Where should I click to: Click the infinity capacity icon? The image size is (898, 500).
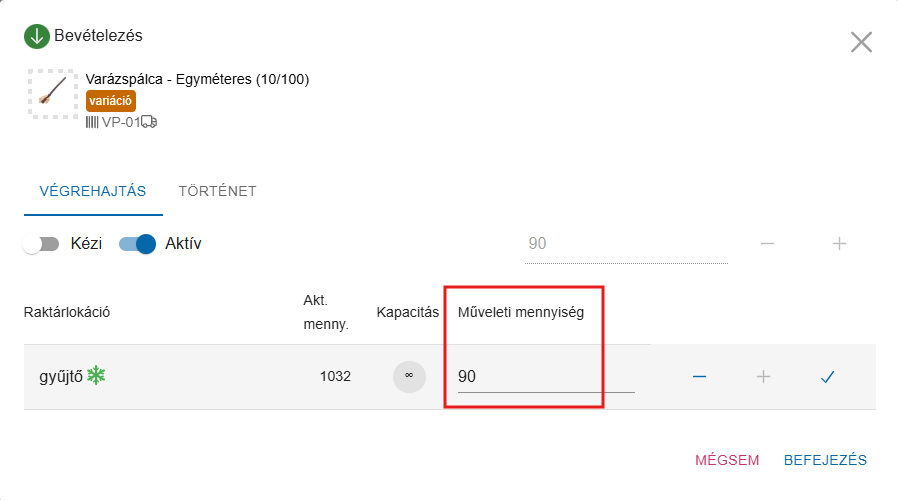[x=409, y=377]
